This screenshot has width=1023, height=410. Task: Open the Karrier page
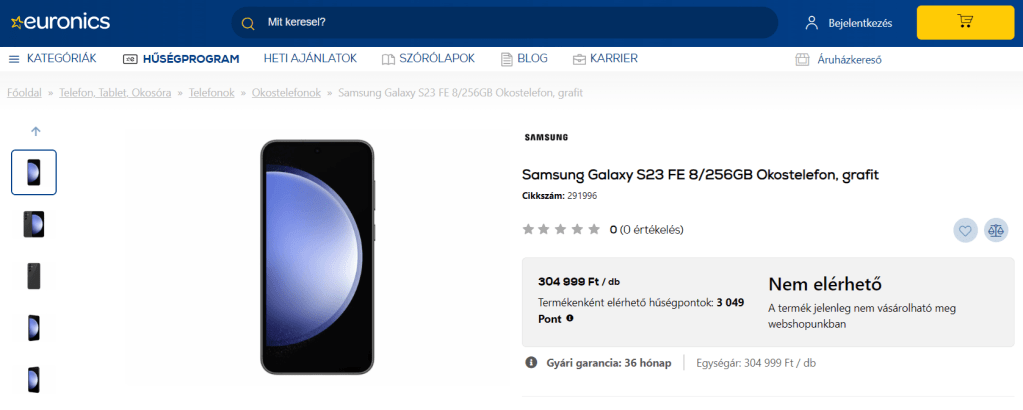click(x=605, y=58)
